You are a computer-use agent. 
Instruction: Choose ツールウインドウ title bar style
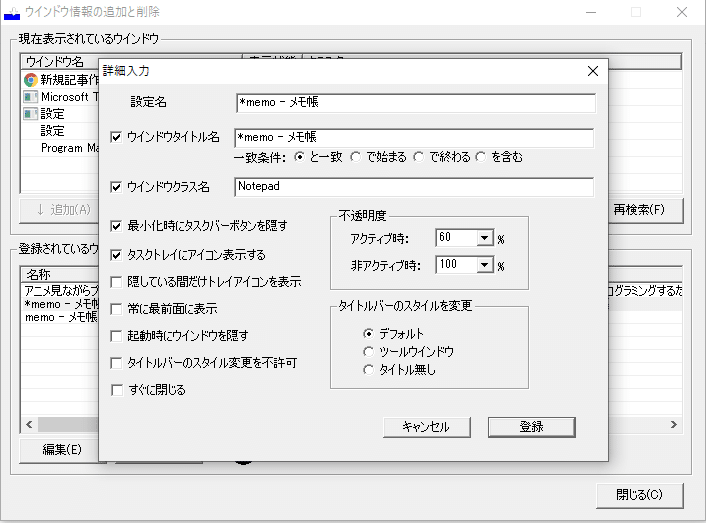coord(368,352)
